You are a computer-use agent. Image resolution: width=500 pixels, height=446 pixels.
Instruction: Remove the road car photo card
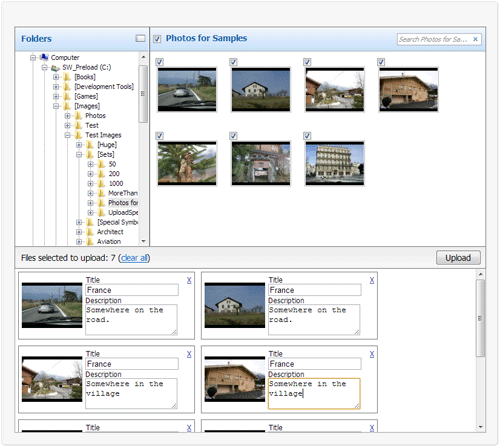(189, 280)
